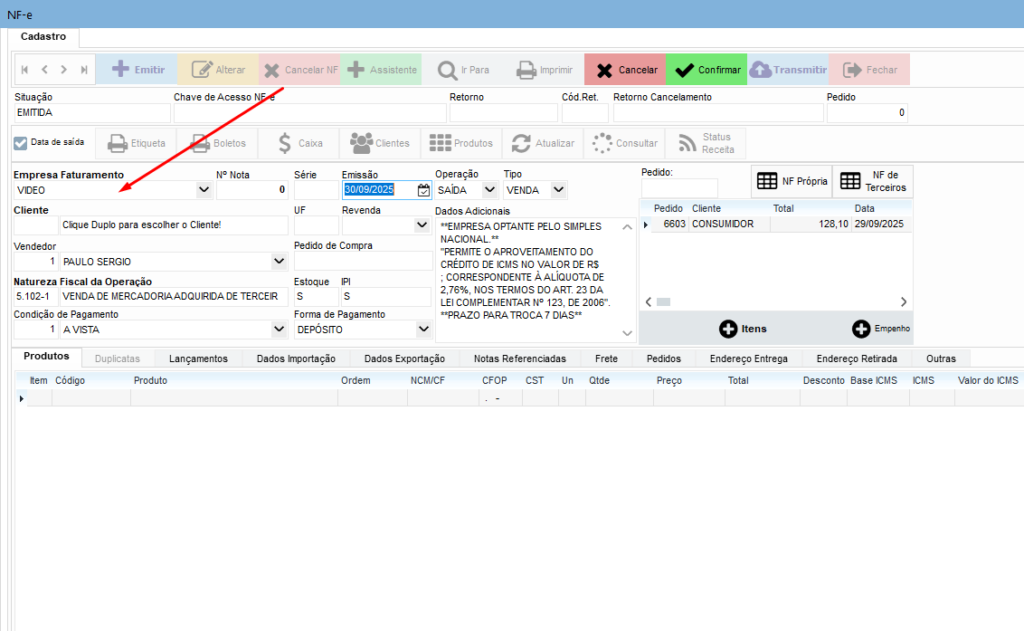
Task: Click the Empenho plus icon
Action: (880, 329)
